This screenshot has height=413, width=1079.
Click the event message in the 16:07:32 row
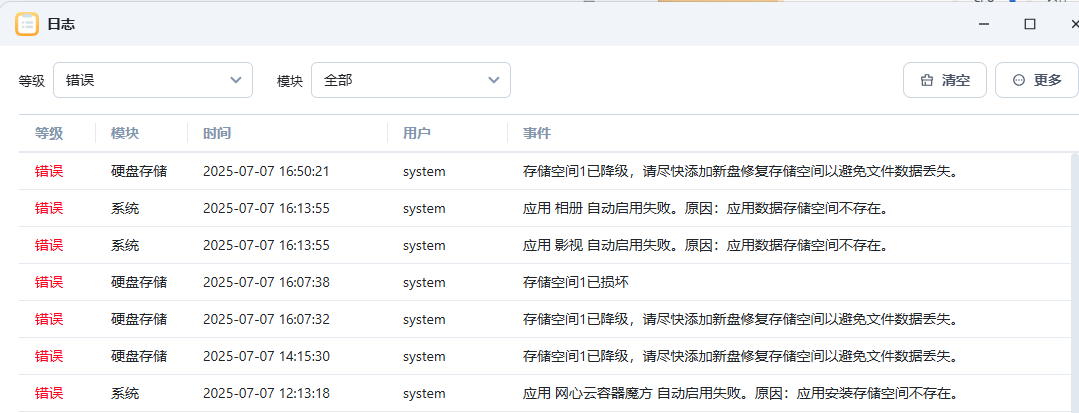(x=741, y=319)
